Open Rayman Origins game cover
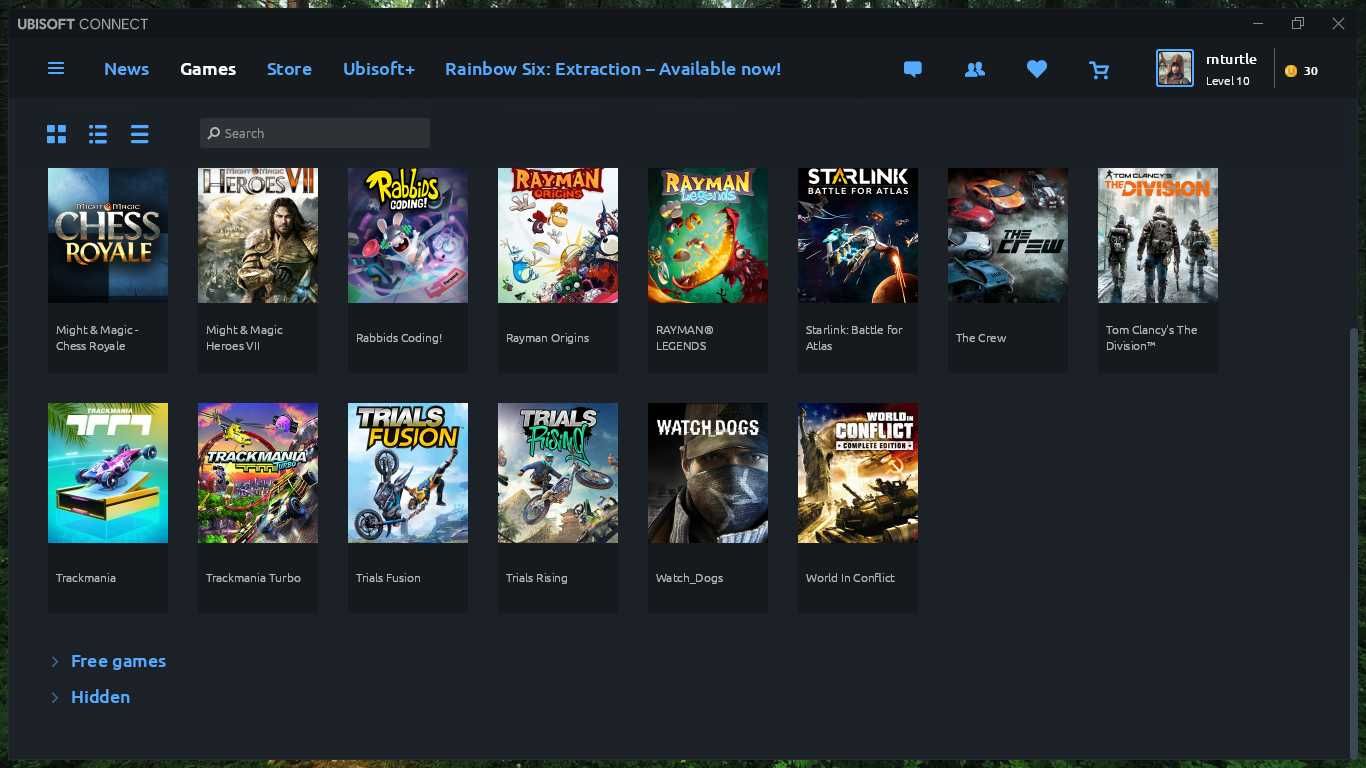Screen dimensions: 1366x768 coord(558,235)
